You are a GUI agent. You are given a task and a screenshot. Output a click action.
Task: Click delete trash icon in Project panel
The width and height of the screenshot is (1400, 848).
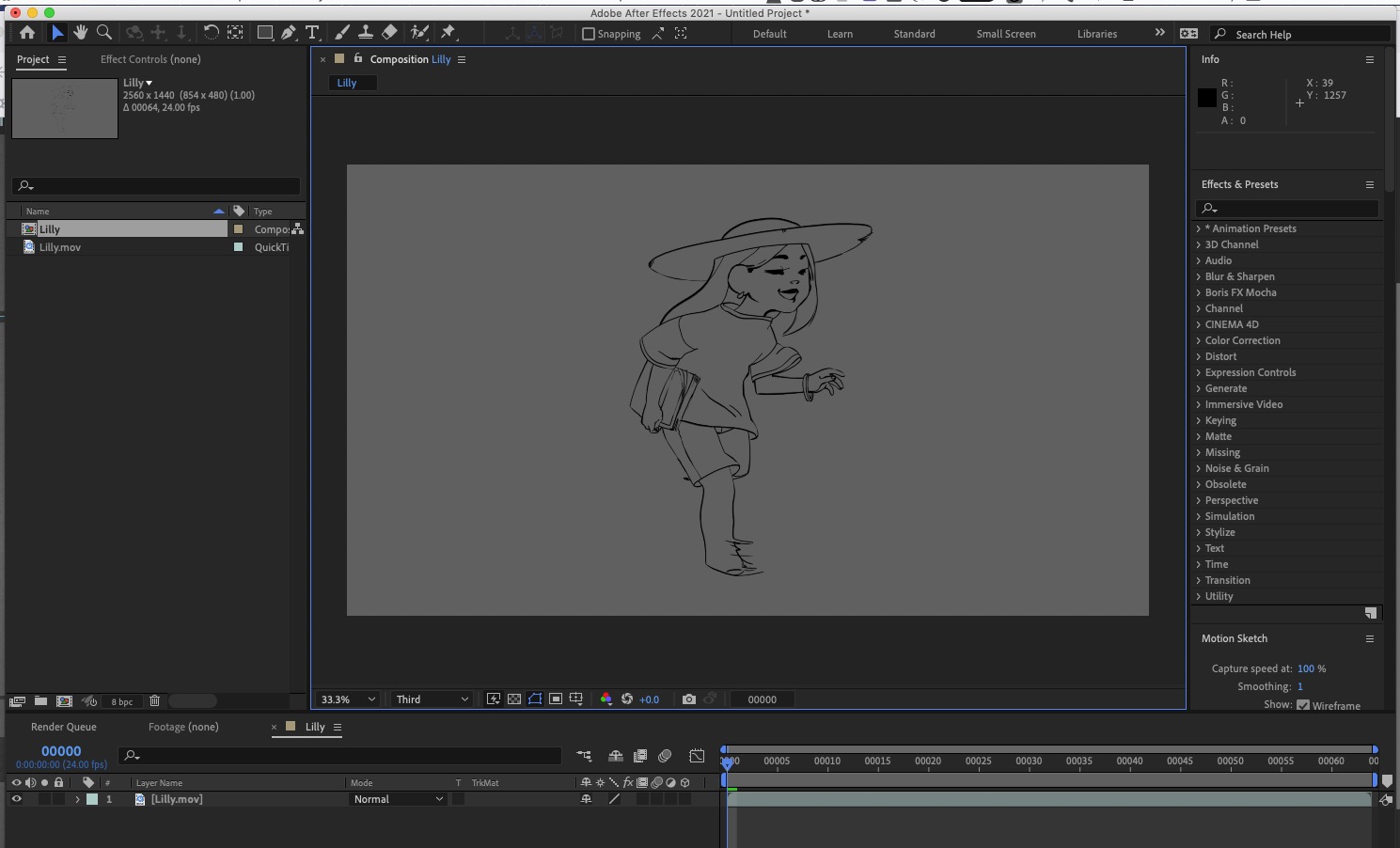tap(155, 701)
